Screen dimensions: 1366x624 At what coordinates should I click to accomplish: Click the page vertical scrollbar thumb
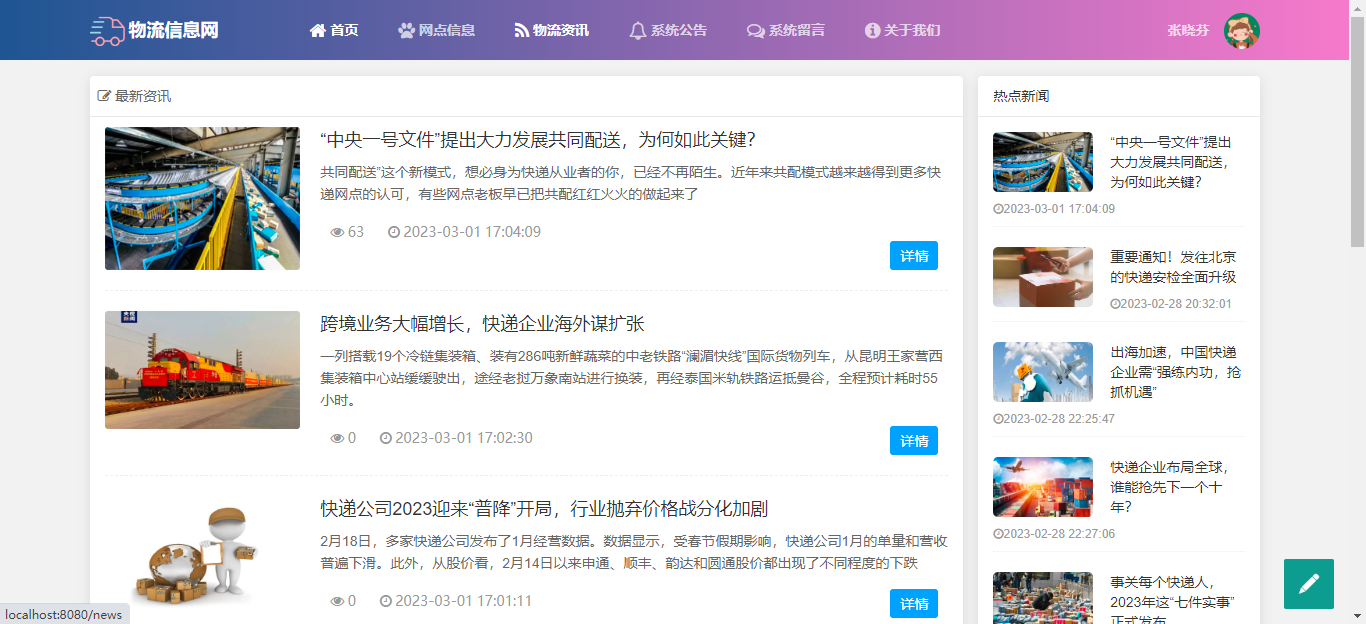(1357, 131)
